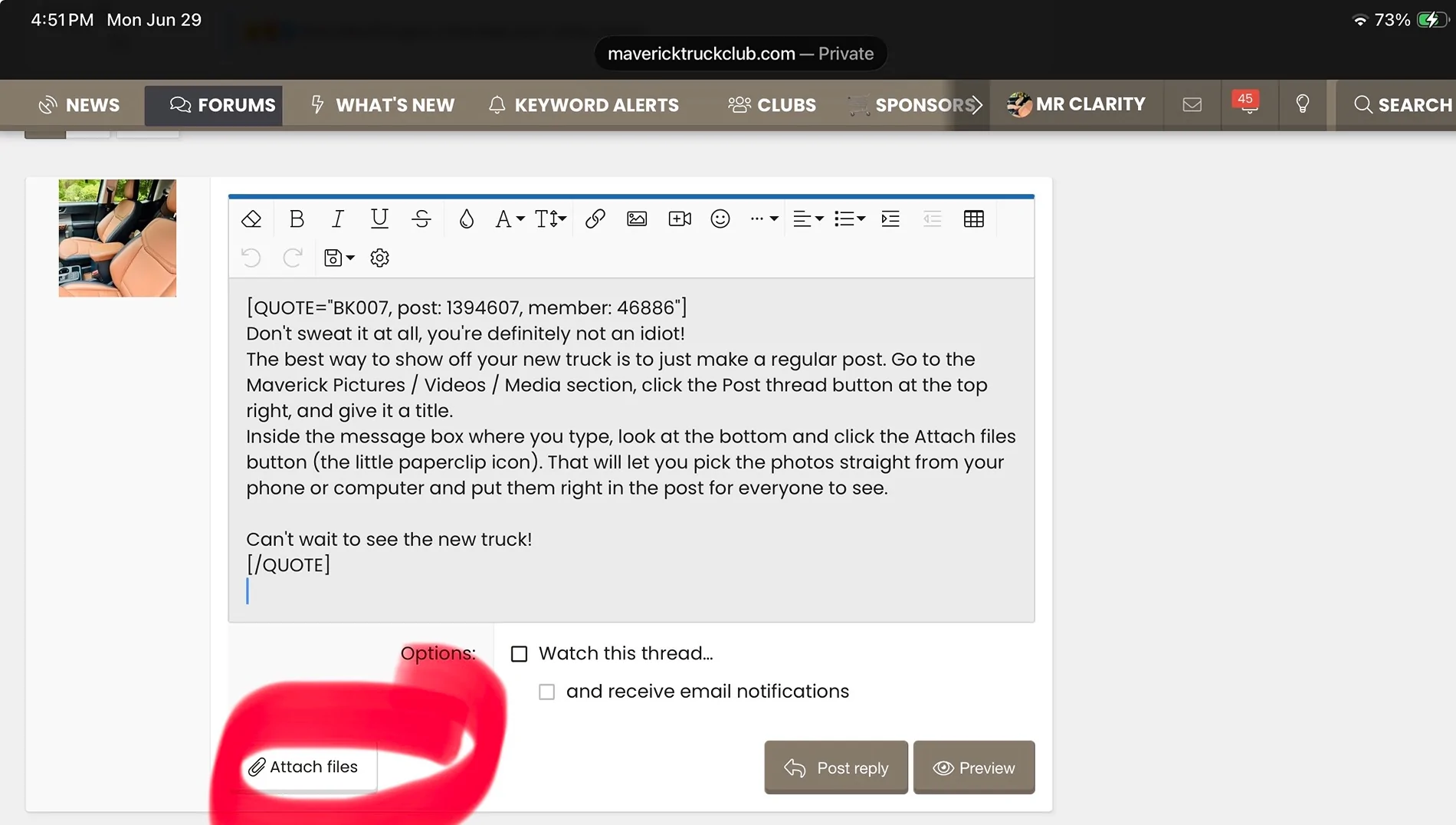Click the Preview button
This screenshot has width=1456, height=825.
pyautogui.click(x=974, y=767)
